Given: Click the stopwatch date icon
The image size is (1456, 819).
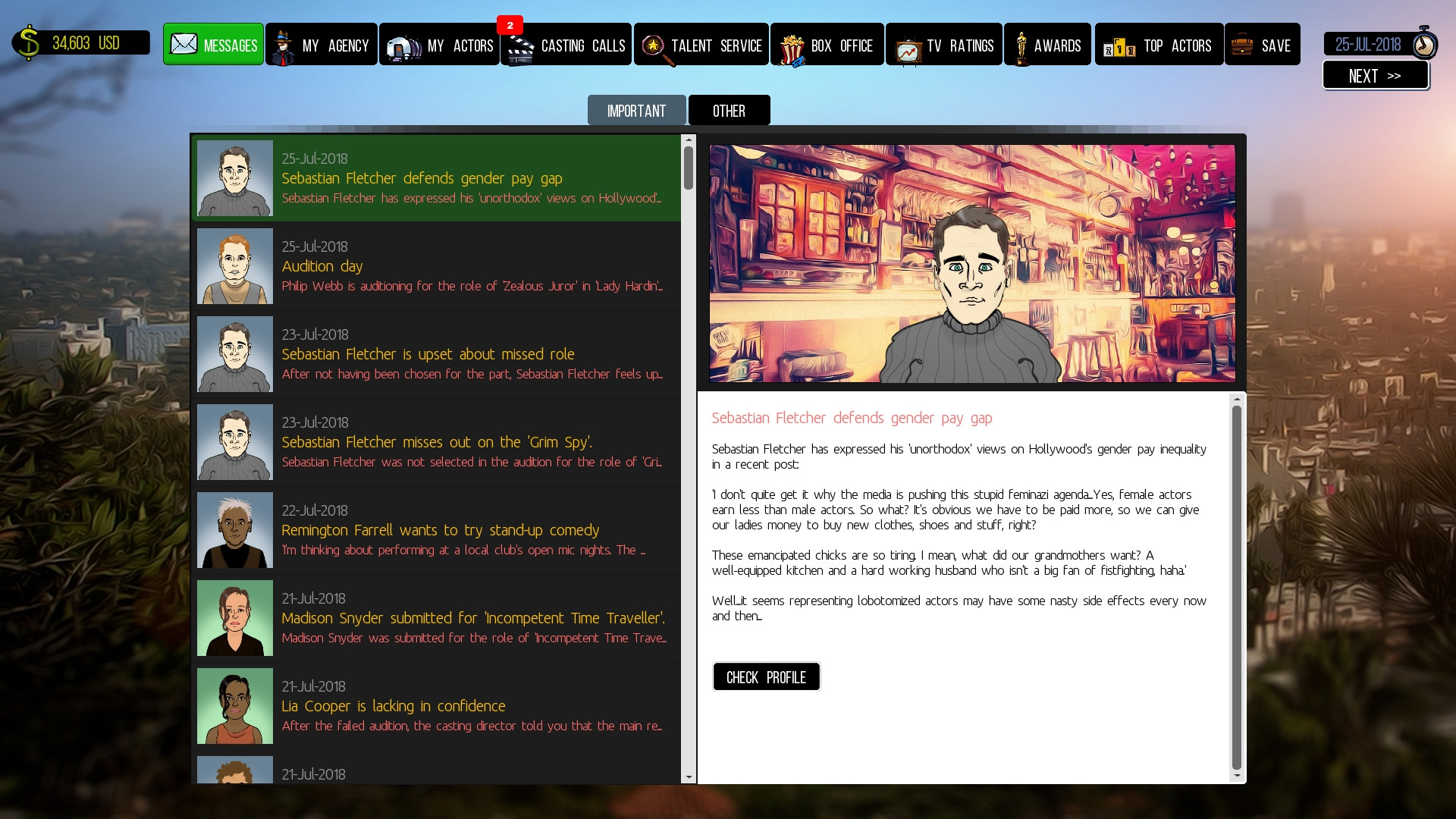Looking at the screenshot, I should (x=1424, y=44).
